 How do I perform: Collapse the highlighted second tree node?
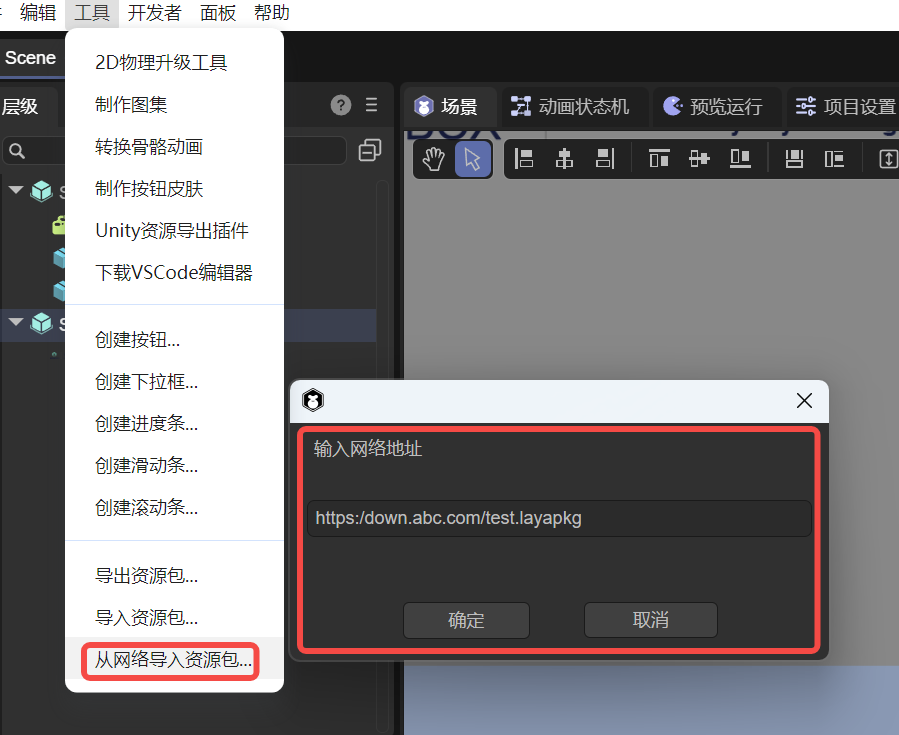pos(16,323)
